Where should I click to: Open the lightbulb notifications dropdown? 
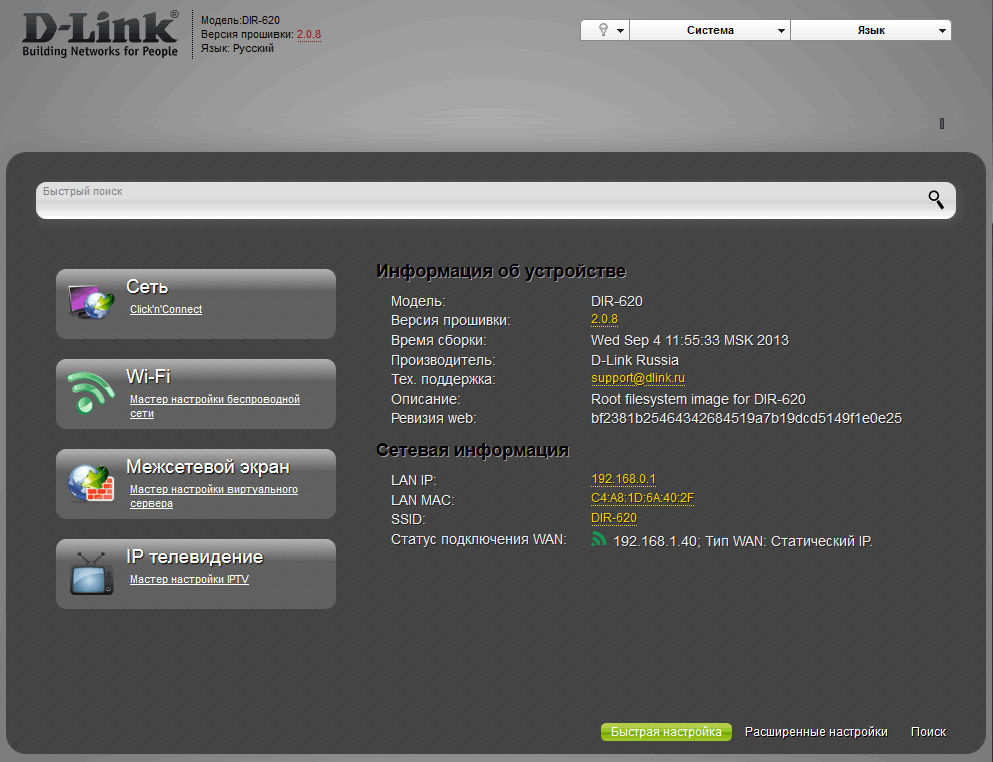point(605,30)
